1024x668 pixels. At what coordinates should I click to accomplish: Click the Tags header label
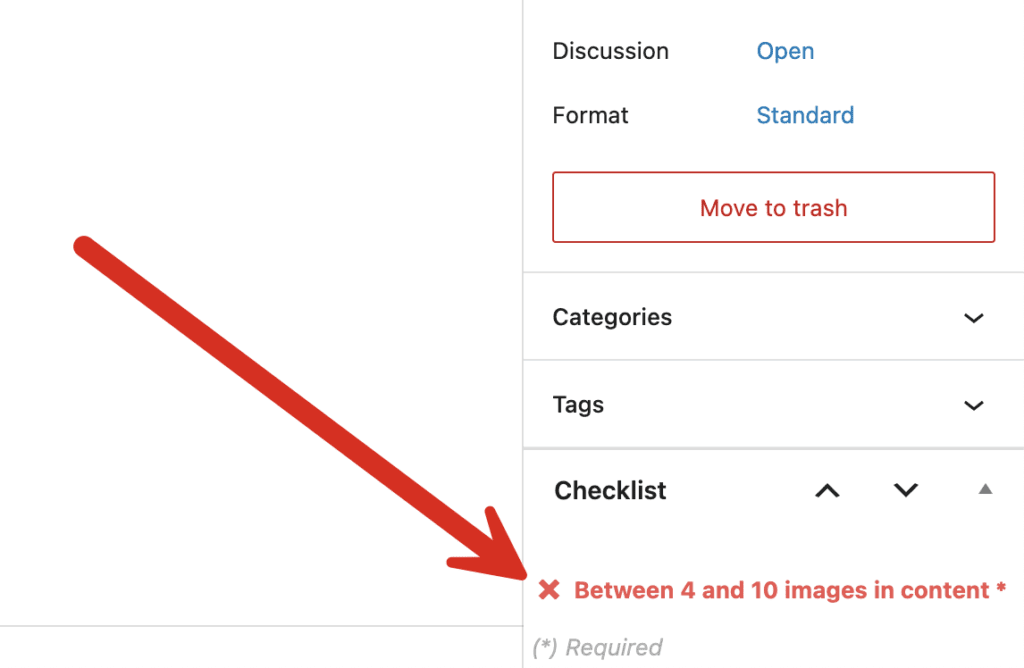coord(578,405)
